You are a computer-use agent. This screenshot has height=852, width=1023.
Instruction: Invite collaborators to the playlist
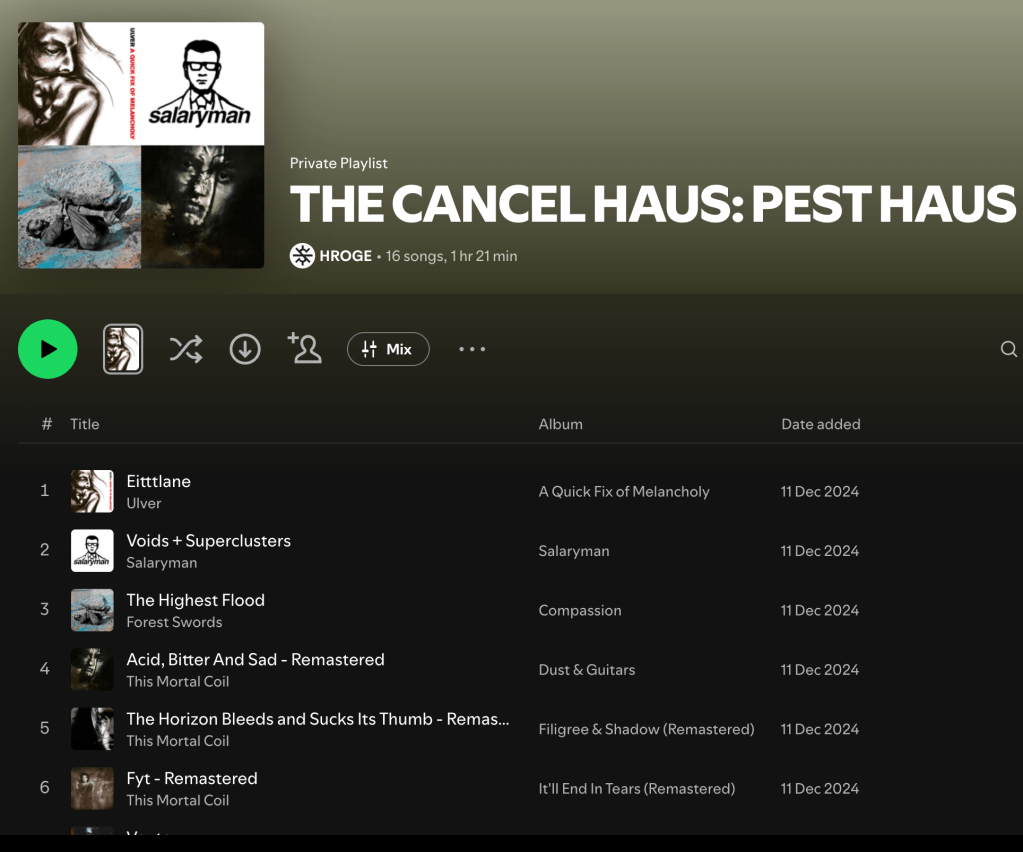pyautogui.click(x=305, y=348)
